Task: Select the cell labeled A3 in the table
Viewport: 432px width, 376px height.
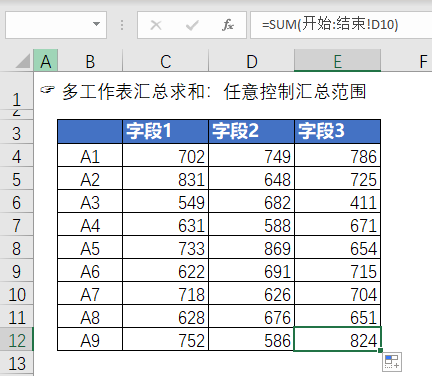Action: 90,201
